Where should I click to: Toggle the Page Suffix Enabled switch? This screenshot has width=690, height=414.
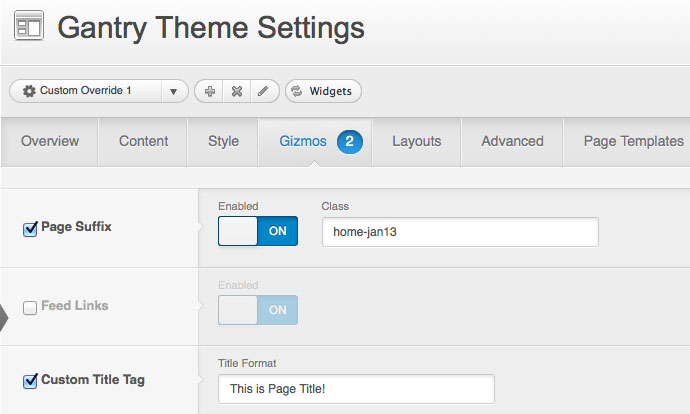pyautogui.click(x=258, y=231)
